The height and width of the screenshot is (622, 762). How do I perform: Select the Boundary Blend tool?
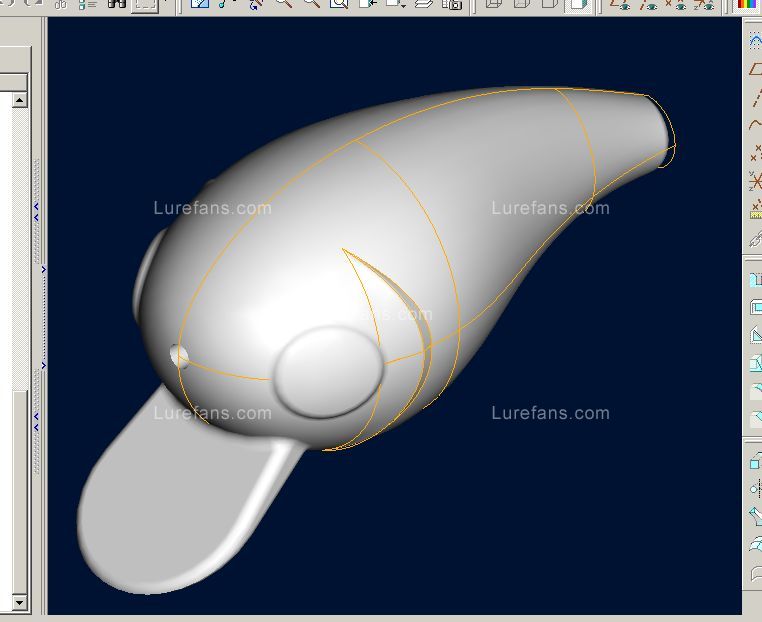pos(756,544)
